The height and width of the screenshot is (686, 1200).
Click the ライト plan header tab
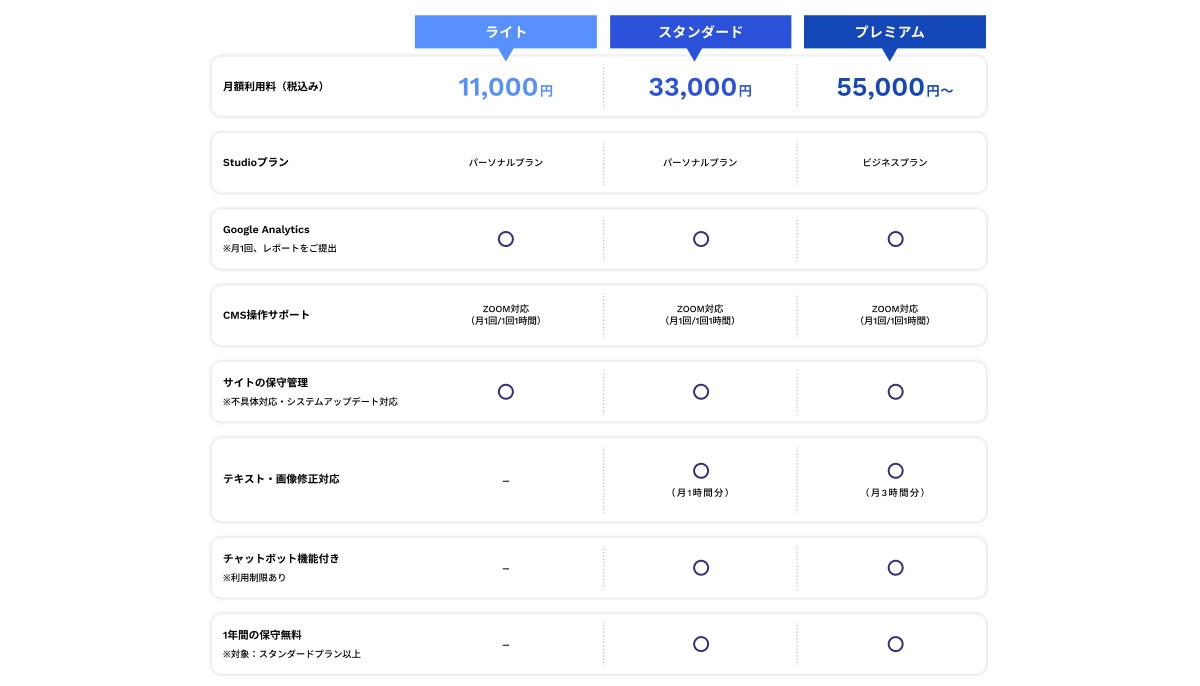click(505, 32)
